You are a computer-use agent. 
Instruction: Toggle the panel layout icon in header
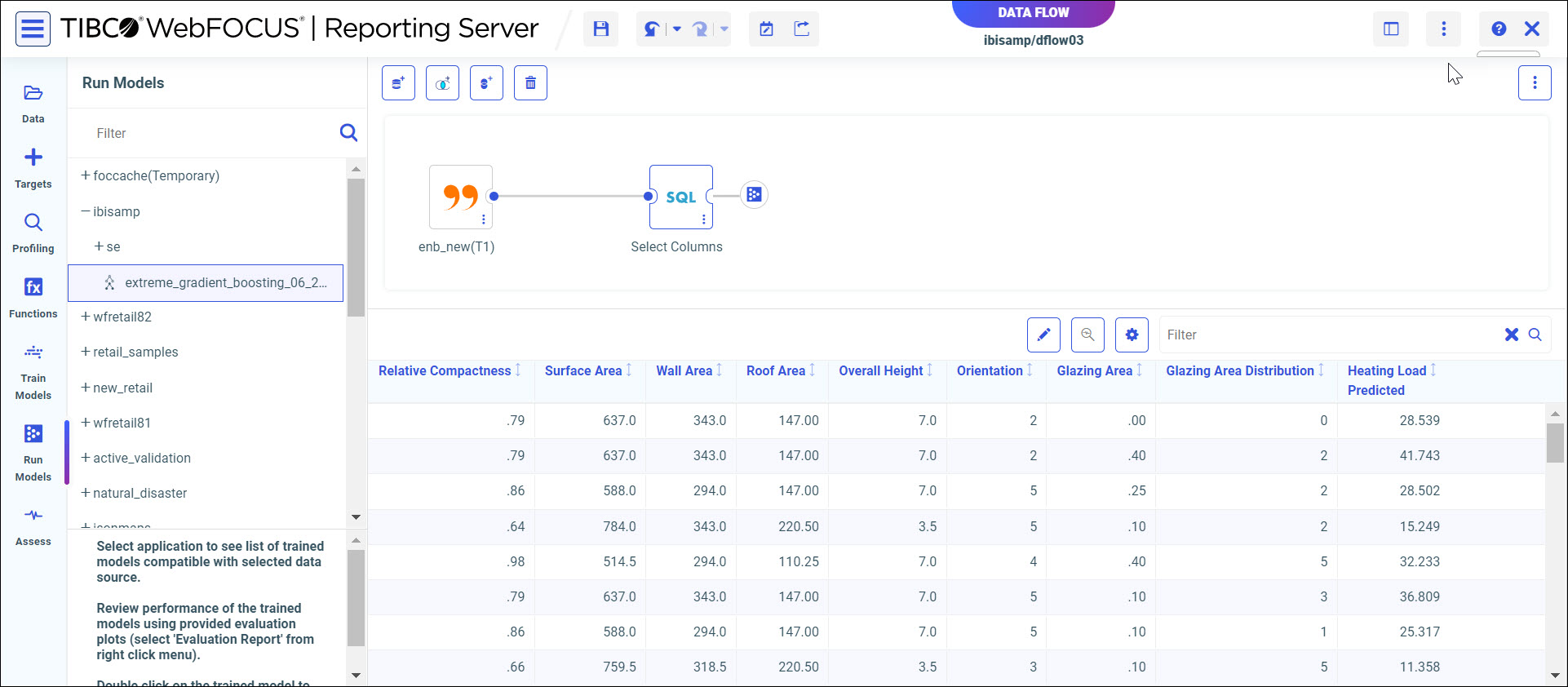pyautogui.click(x=1391, y=29)
